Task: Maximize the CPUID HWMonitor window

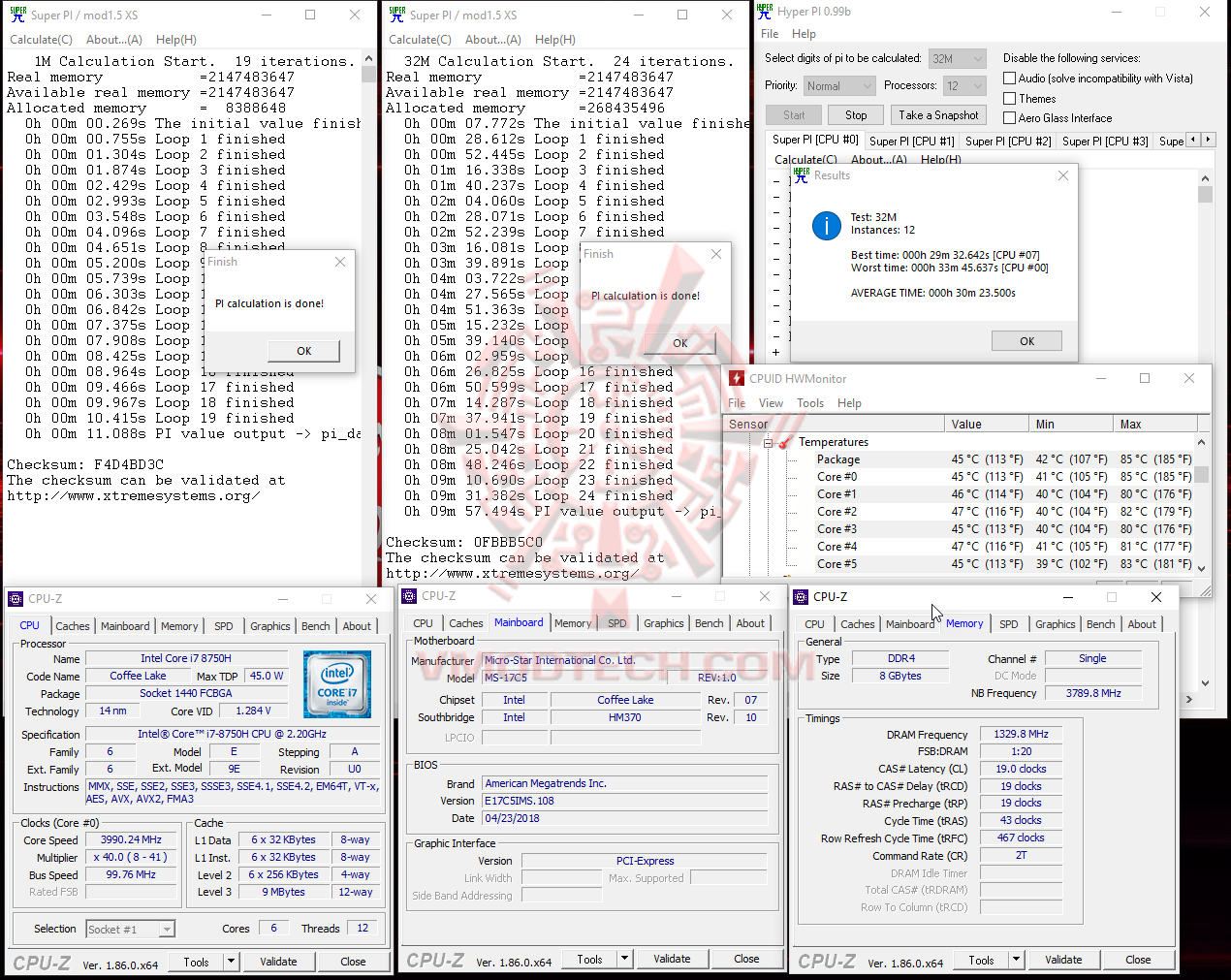Action: pos(1145,378)
